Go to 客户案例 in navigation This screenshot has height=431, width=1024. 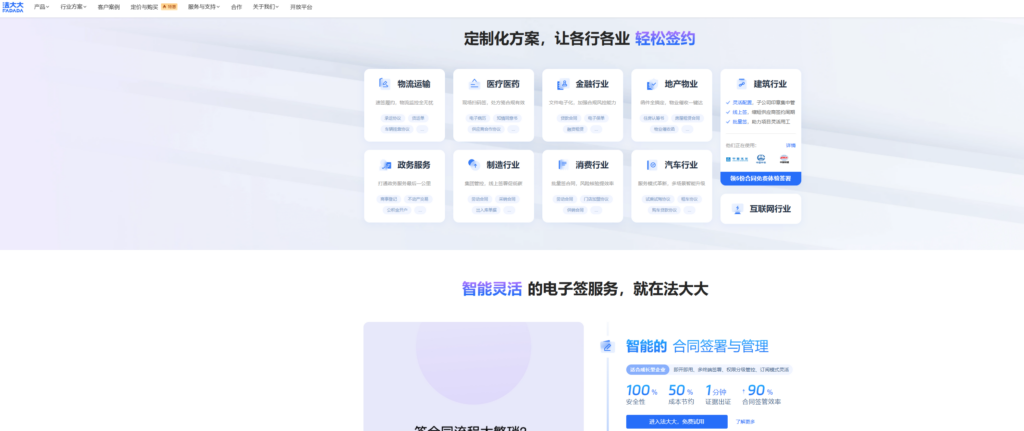pyautogui.click(x=108, y=7)
